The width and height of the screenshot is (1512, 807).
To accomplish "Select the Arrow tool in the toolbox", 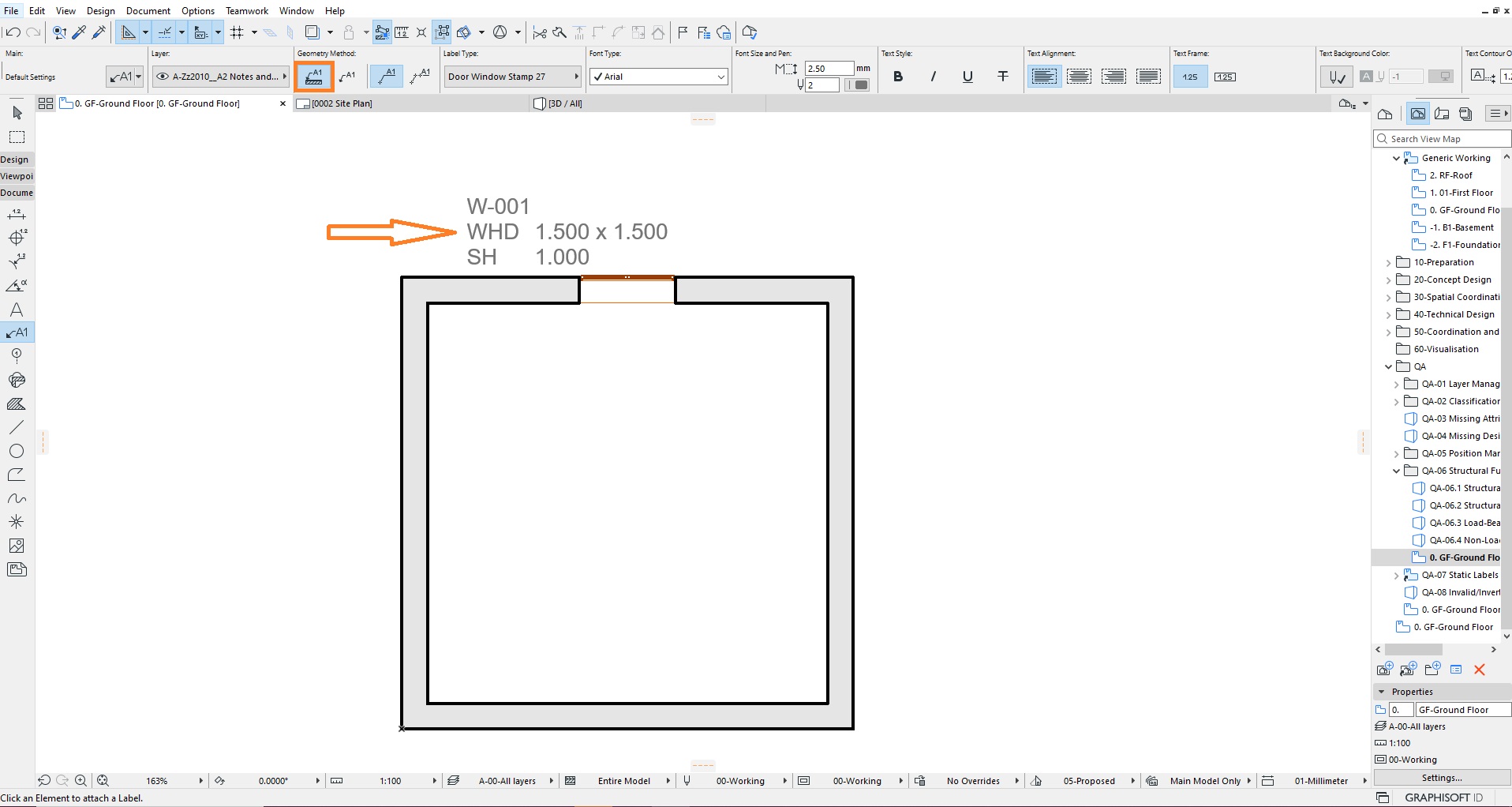I will (17, 113).
